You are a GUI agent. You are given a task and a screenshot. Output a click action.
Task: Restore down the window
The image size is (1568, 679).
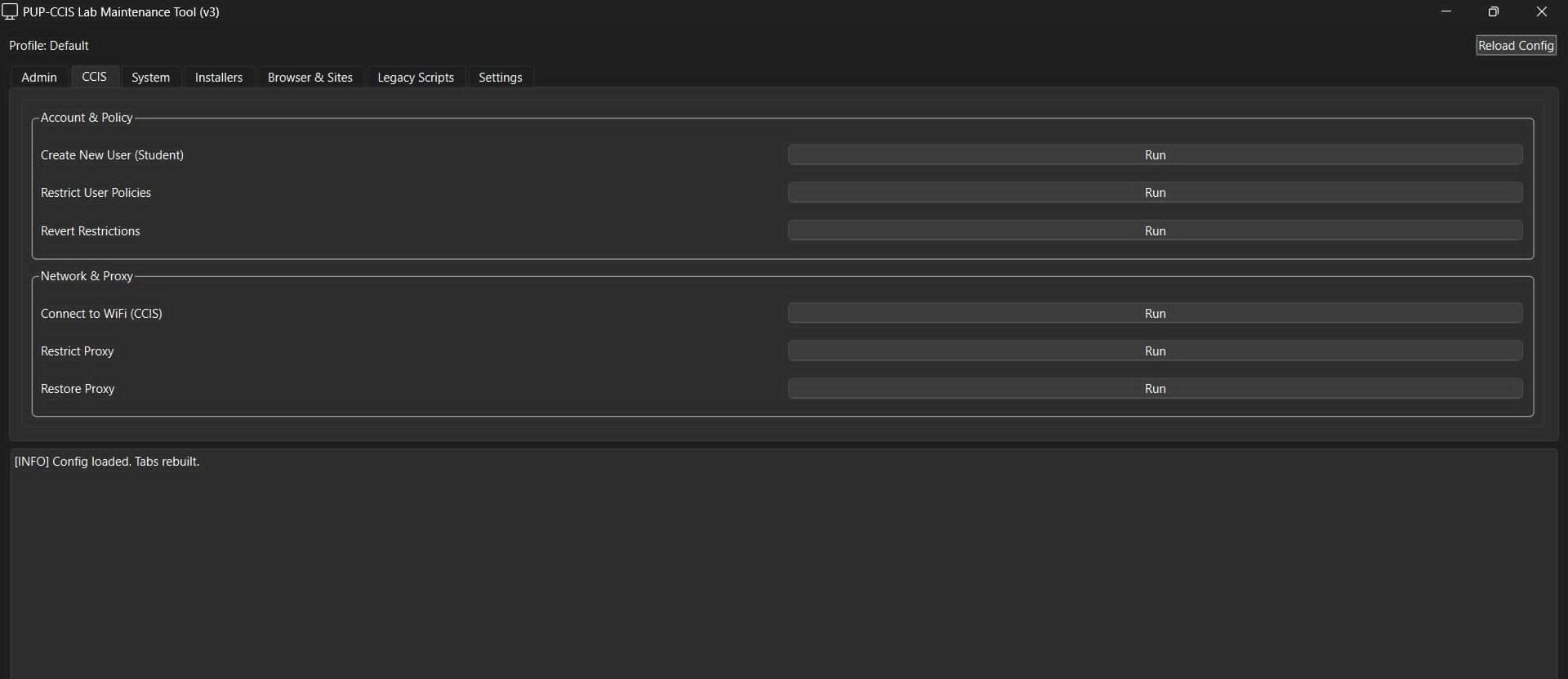[1494, 11]
